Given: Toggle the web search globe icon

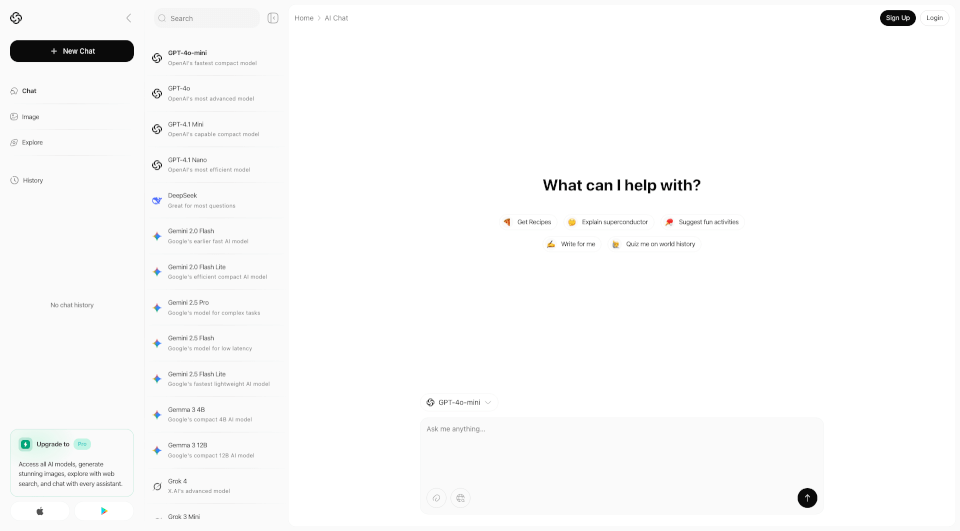Looking at the screenshot, I should pos(460,498).
